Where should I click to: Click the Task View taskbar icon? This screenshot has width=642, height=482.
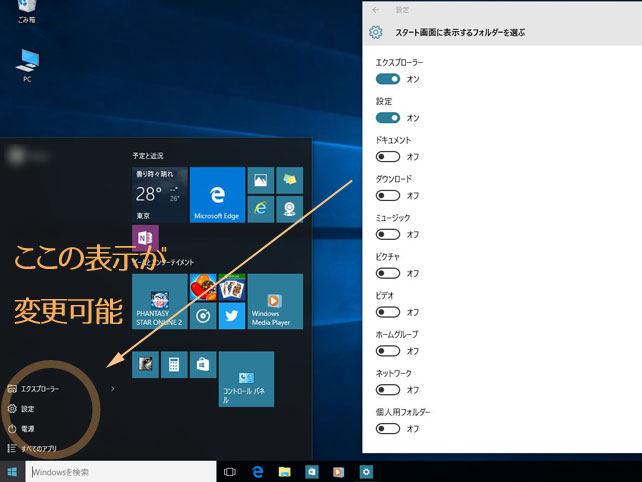(230, 471)
